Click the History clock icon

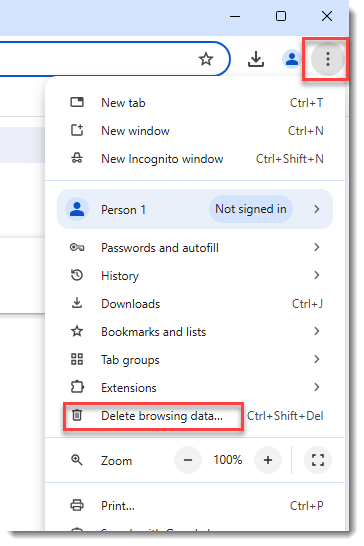point(77,275)
